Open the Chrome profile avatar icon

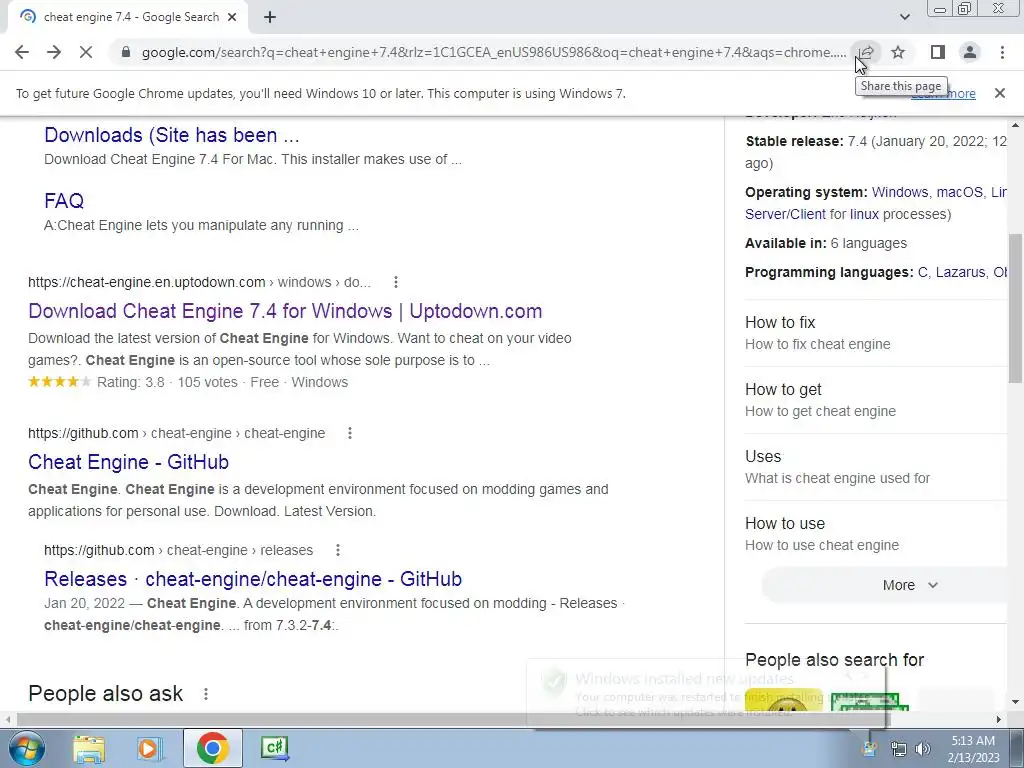[x=970, y=52]
